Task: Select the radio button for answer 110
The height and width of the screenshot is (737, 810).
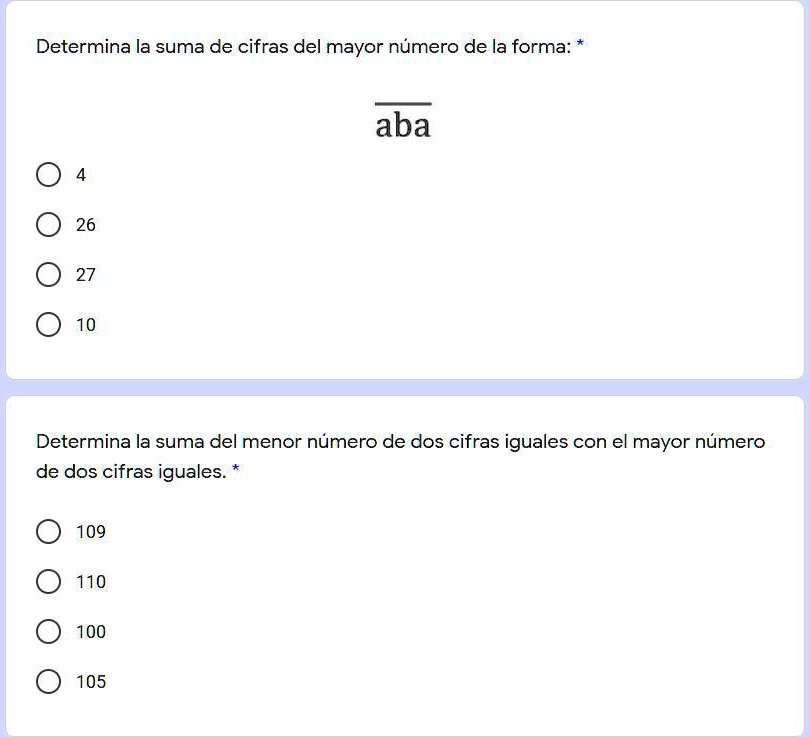Action: click(49, 581)
